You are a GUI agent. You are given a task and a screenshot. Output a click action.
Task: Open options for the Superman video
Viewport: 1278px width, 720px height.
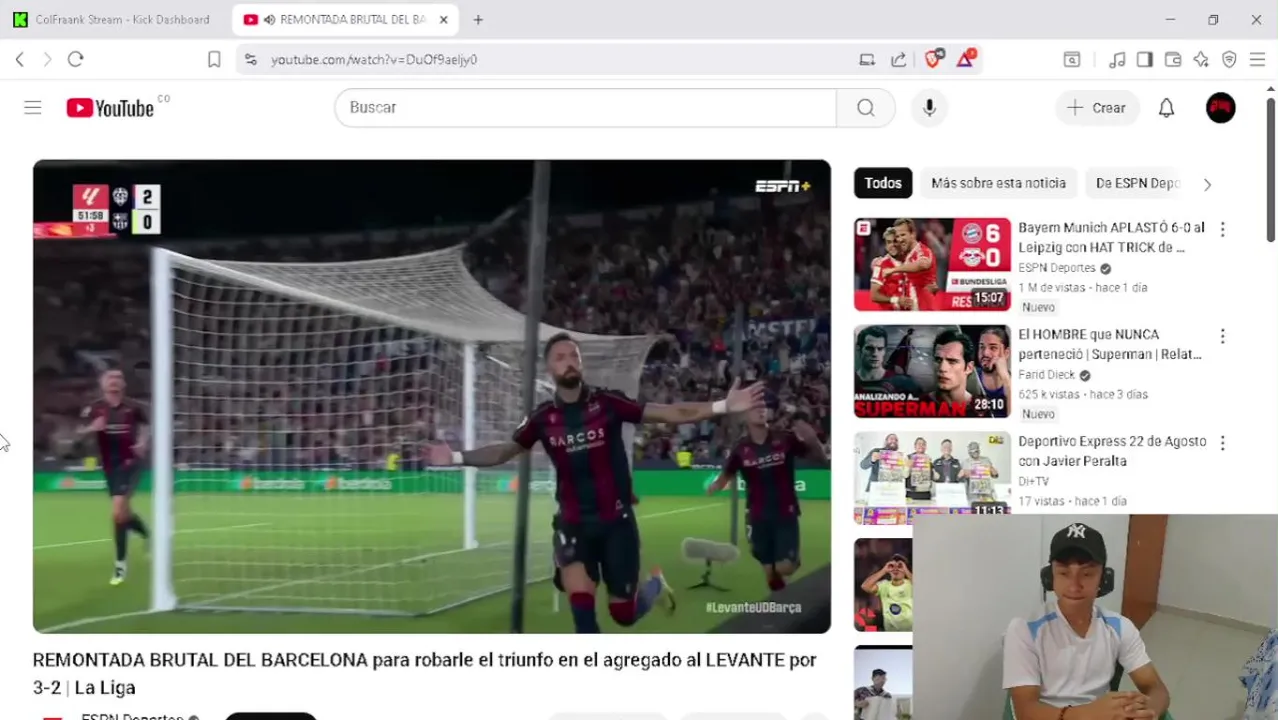(x=1222, y=336)
